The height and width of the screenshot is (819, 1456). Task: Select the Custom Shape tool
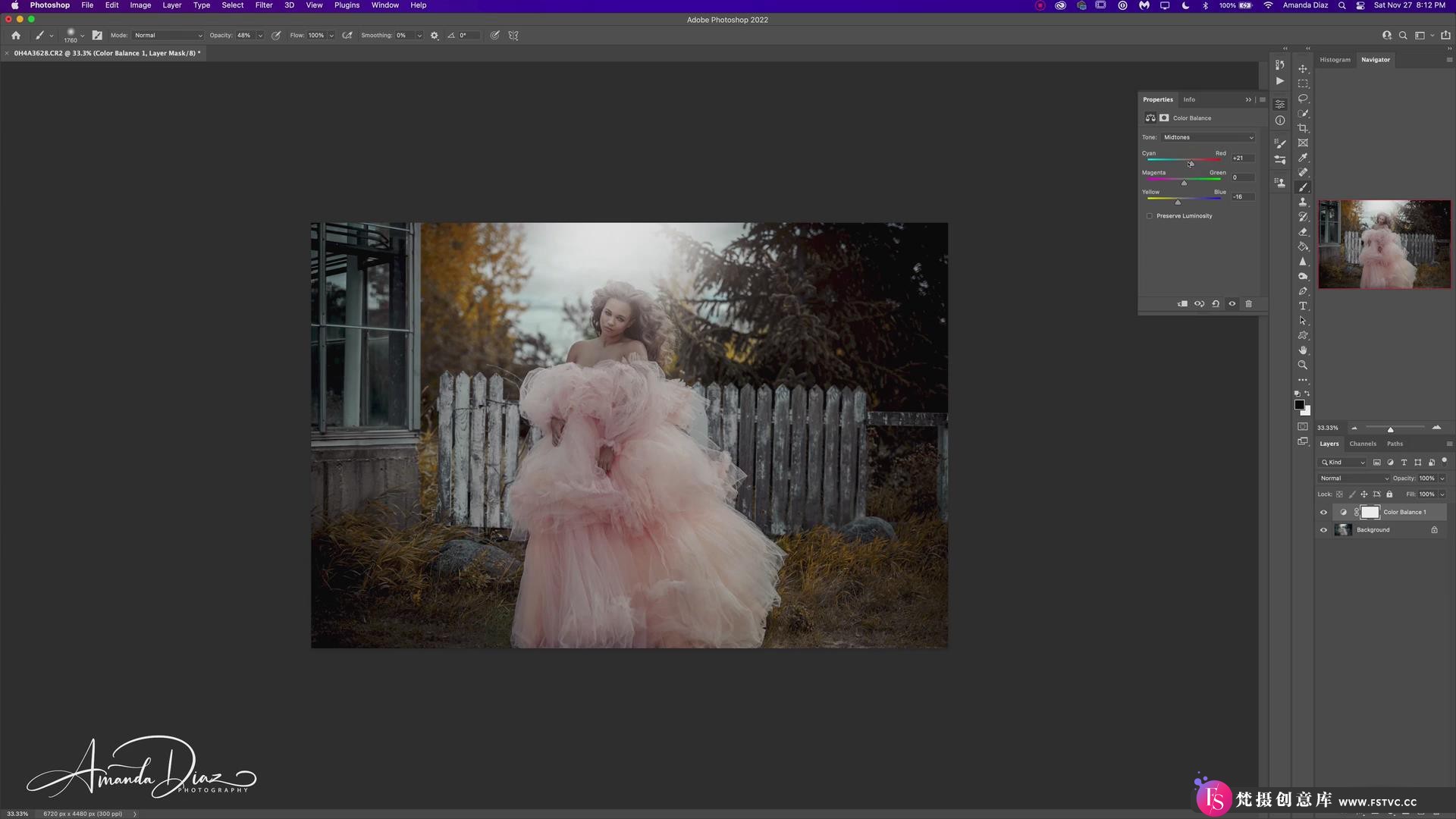1303,335
